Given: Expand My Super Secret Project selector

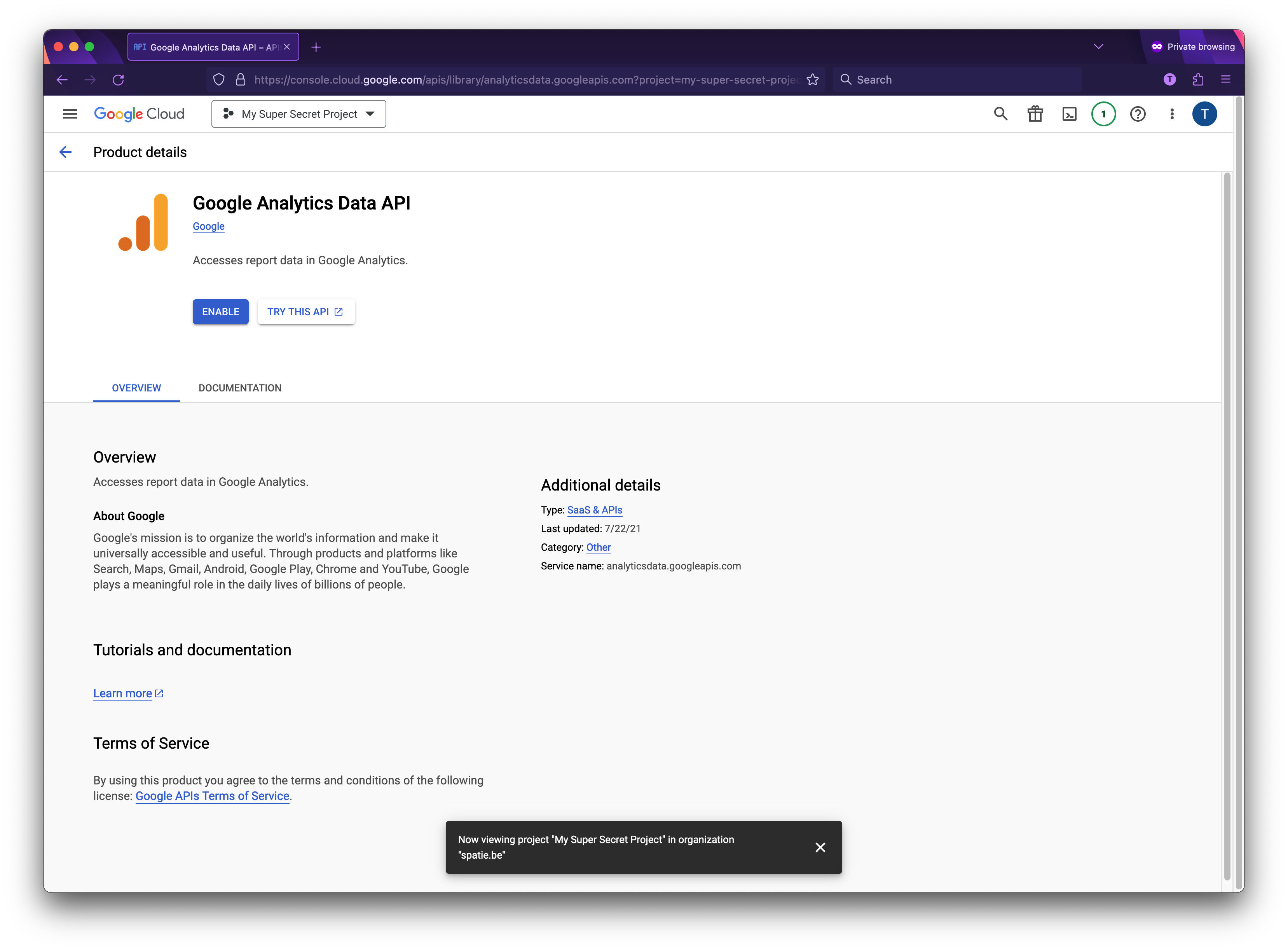Looking at the screenshot, I should pos(298,114).
